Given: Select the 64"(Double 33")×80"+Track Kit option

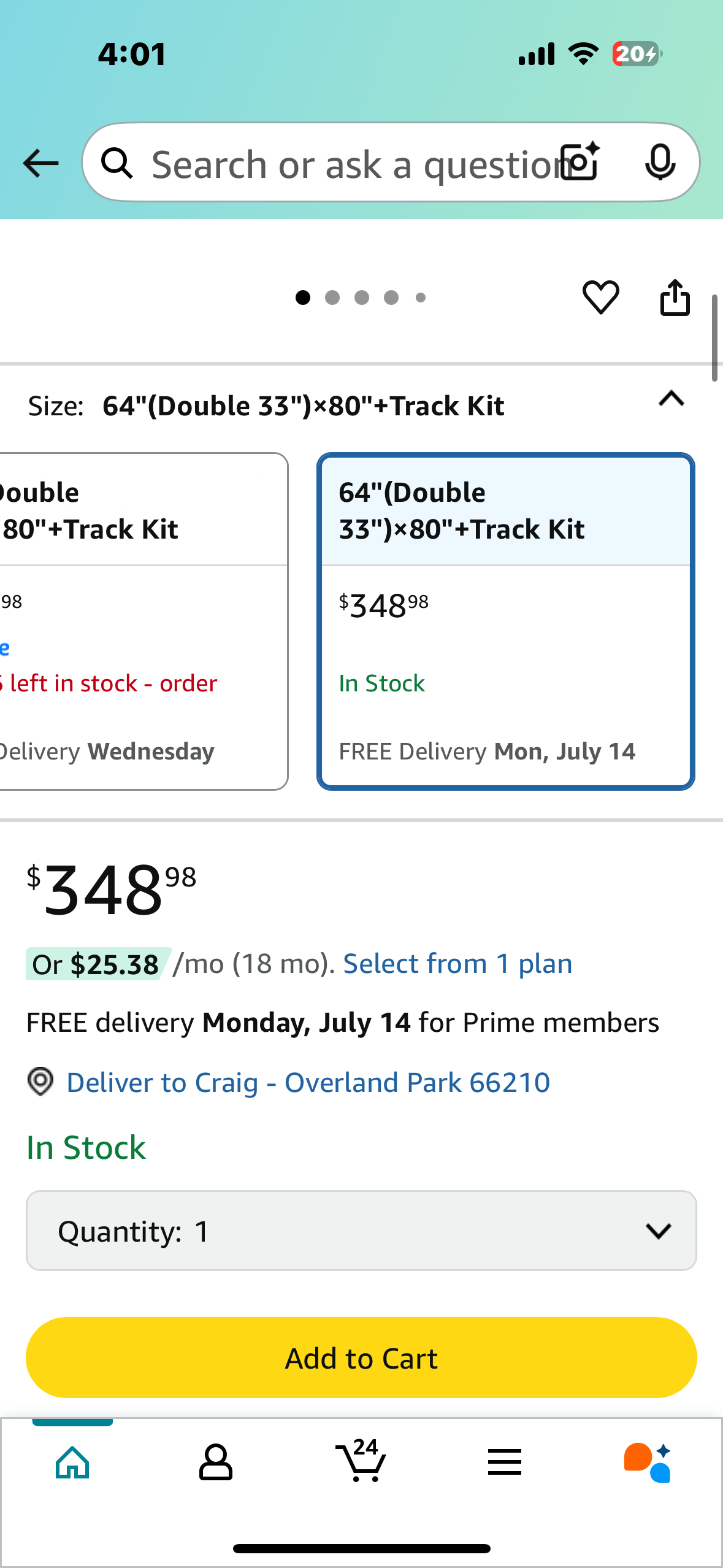Looking at the screenshot, I should (506, 621).
